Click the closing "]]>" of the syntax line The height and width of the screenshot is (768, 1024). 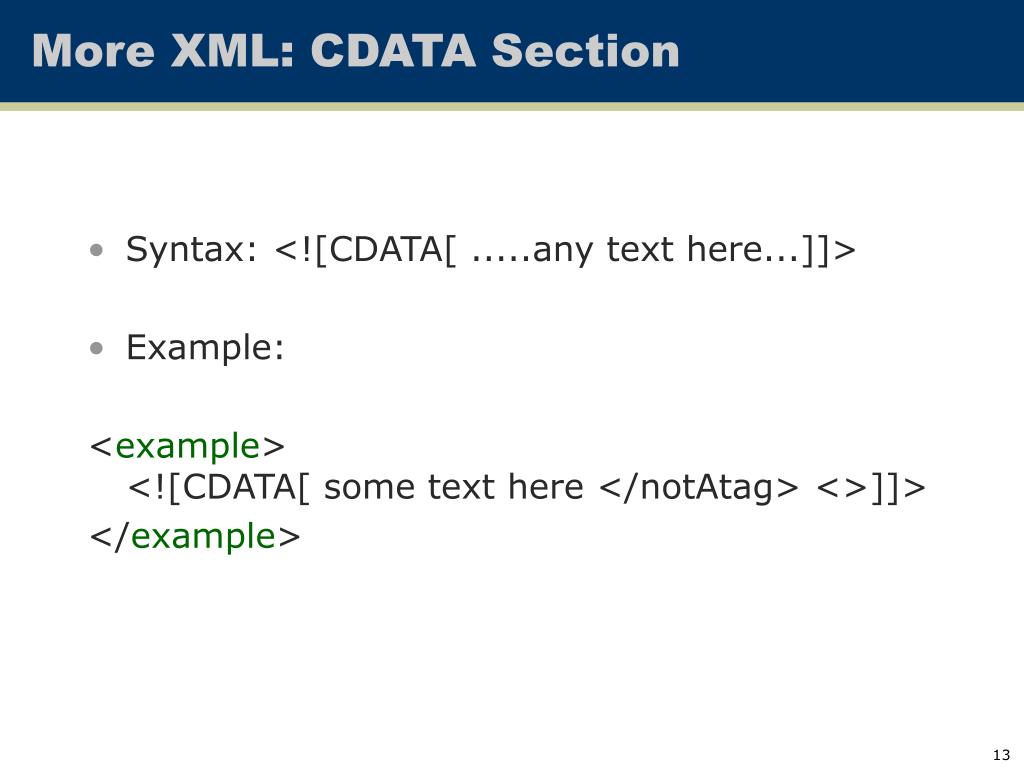(x=829, y=250)
